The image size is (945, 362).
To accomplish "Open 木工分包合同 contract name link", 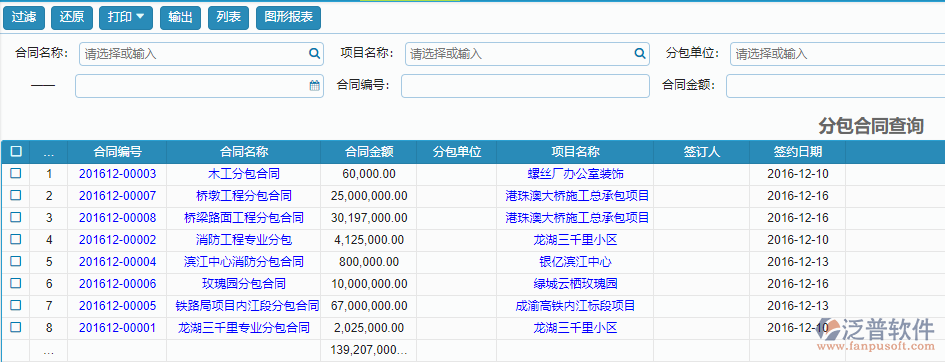I will pos(244,174).
